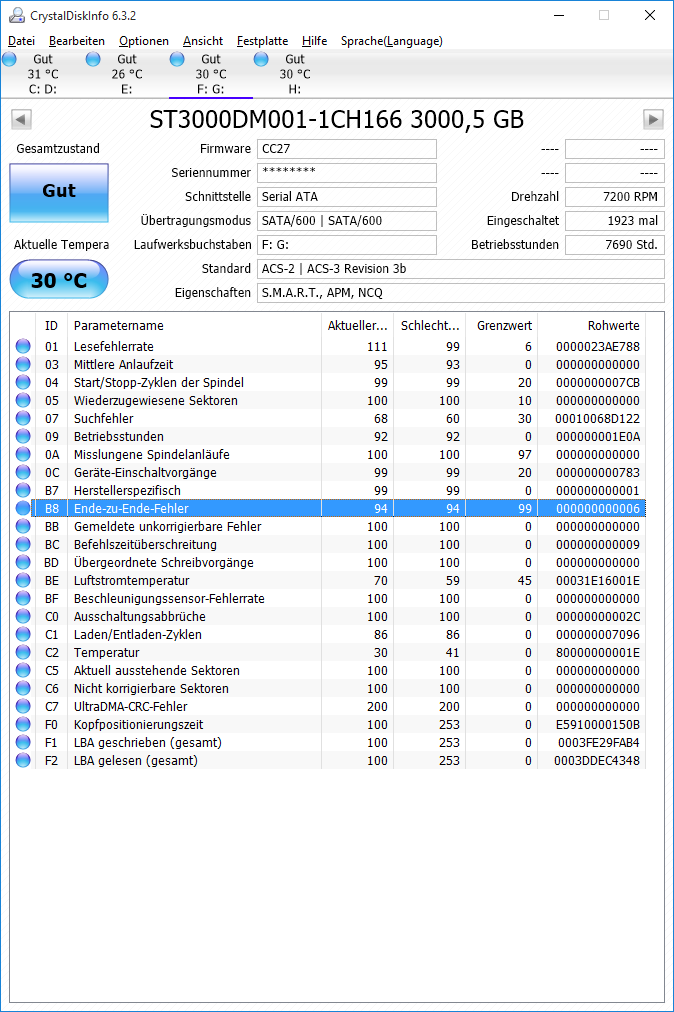Open the Bearbeiten menu
674x1012 pixels.
tap(76, 41)
